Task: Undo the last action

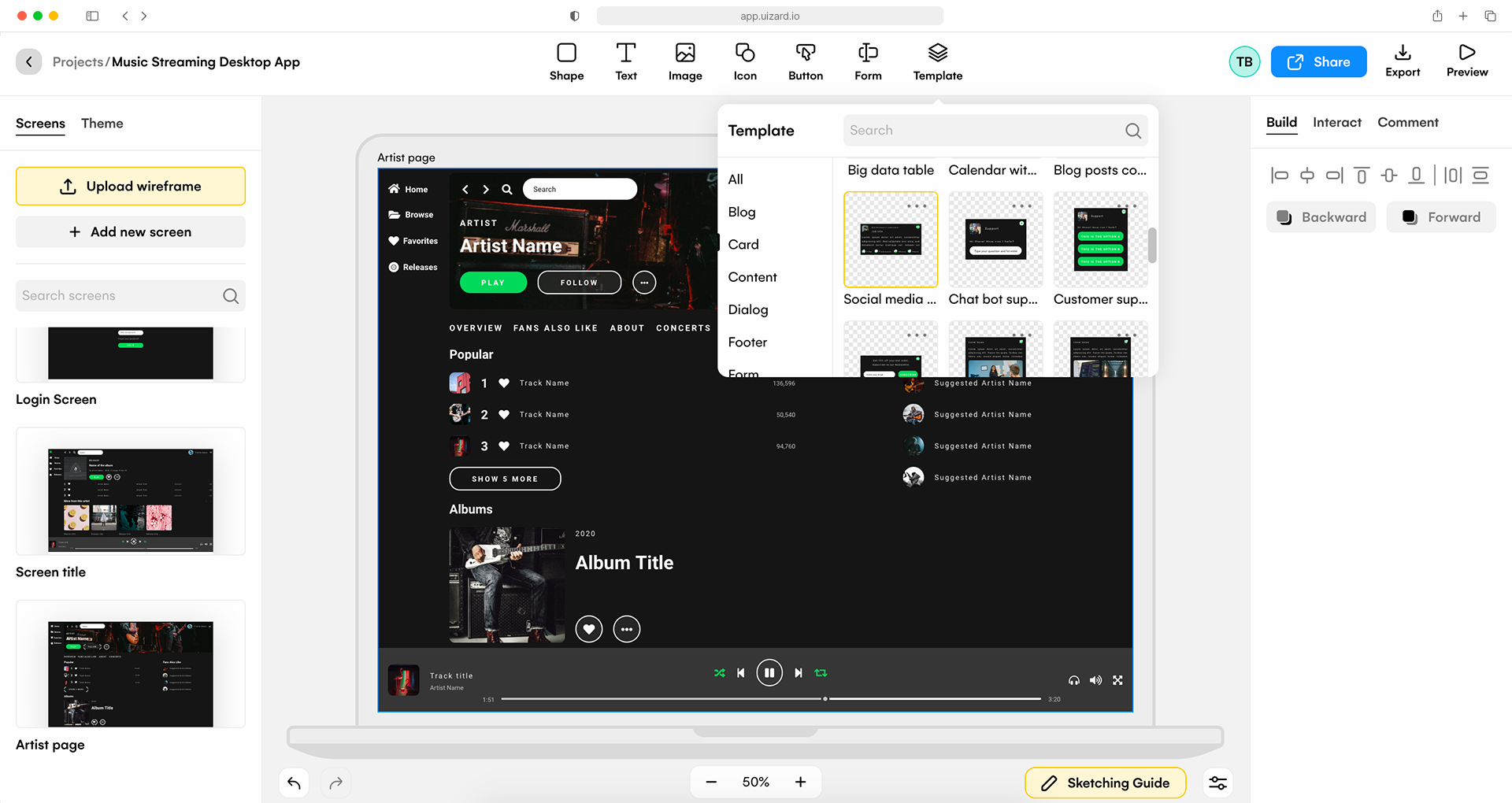Action: (x=294, y=783)
